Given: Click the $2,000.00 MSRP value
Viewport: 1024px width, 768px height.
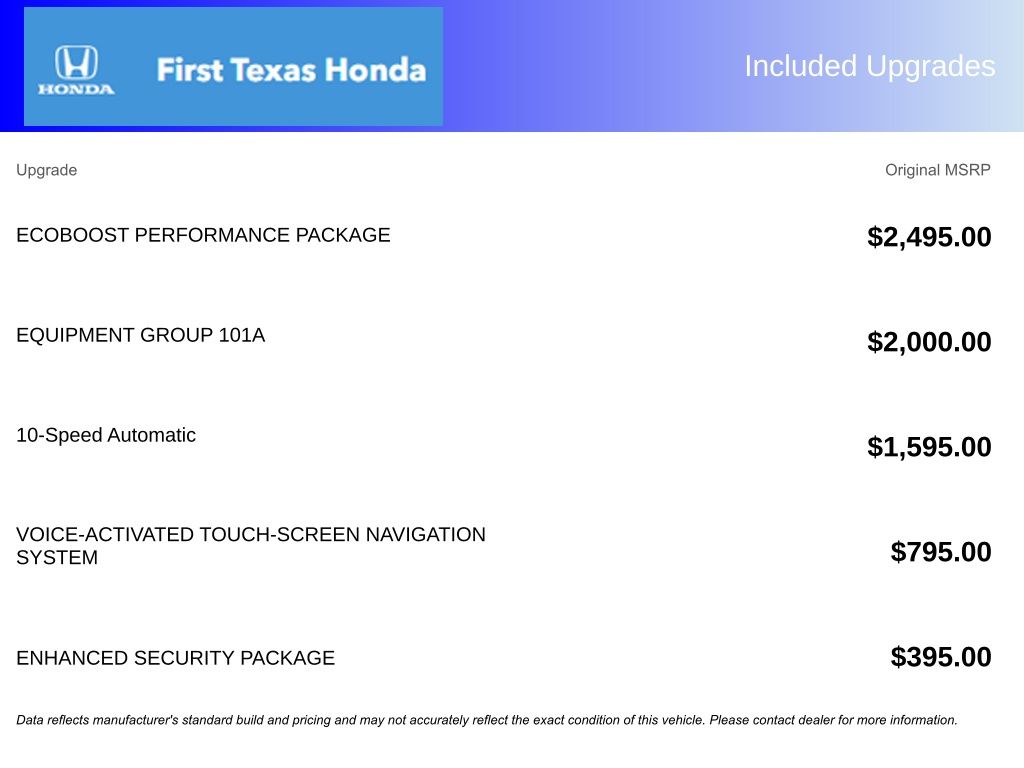Looking at the screenshot, I should click(929, 342).
